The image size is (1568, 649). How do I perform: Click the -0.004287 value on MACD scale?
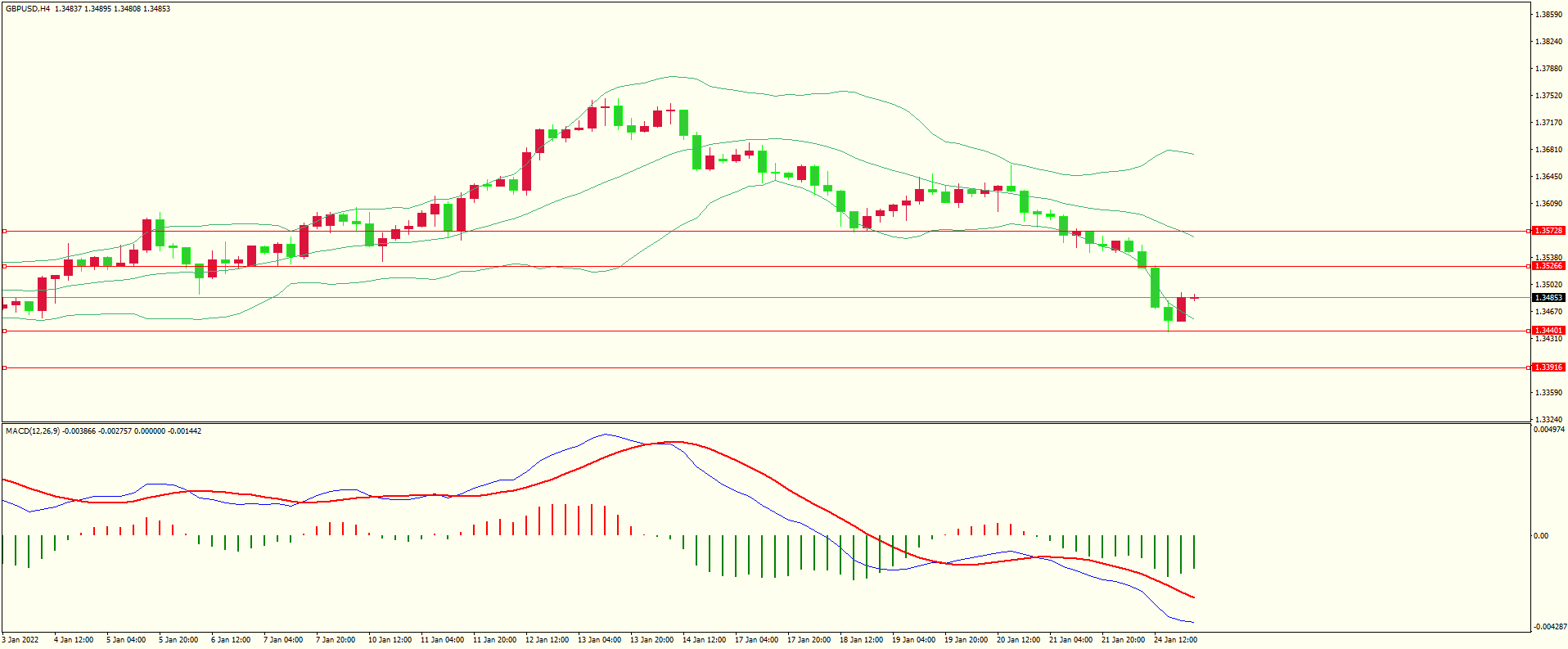1550,627
